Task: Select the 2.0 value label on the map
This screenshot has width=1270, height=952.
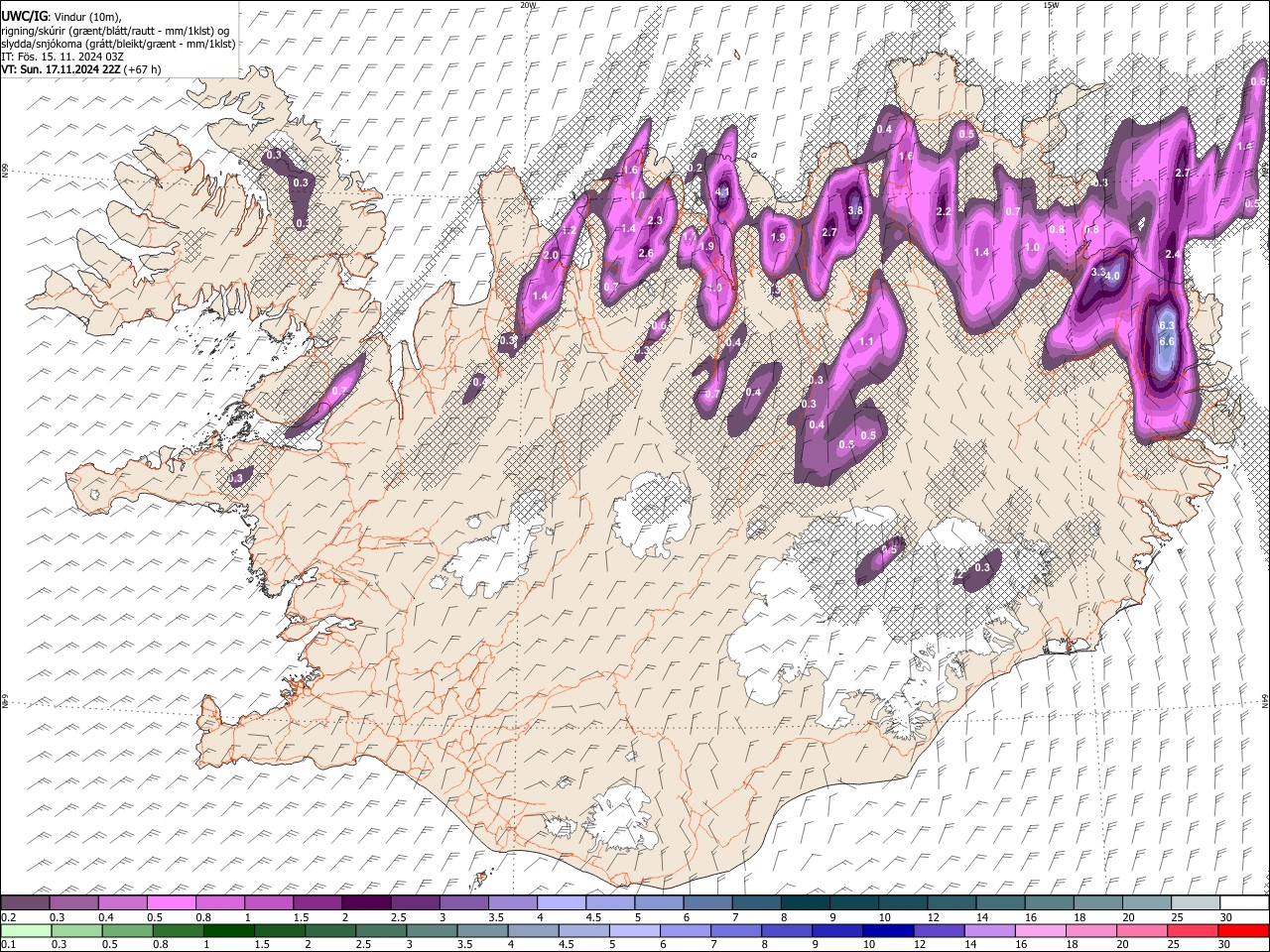Action: click(x=552, y=255)
